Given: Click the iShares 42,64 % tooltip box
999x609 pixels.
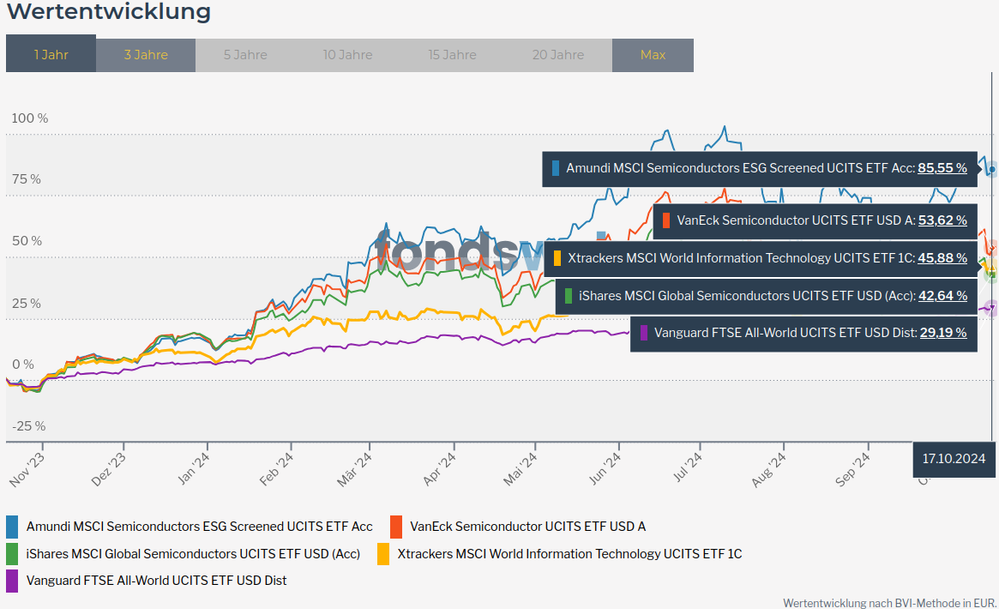Looking at the screenshot, I should [765, 295].
